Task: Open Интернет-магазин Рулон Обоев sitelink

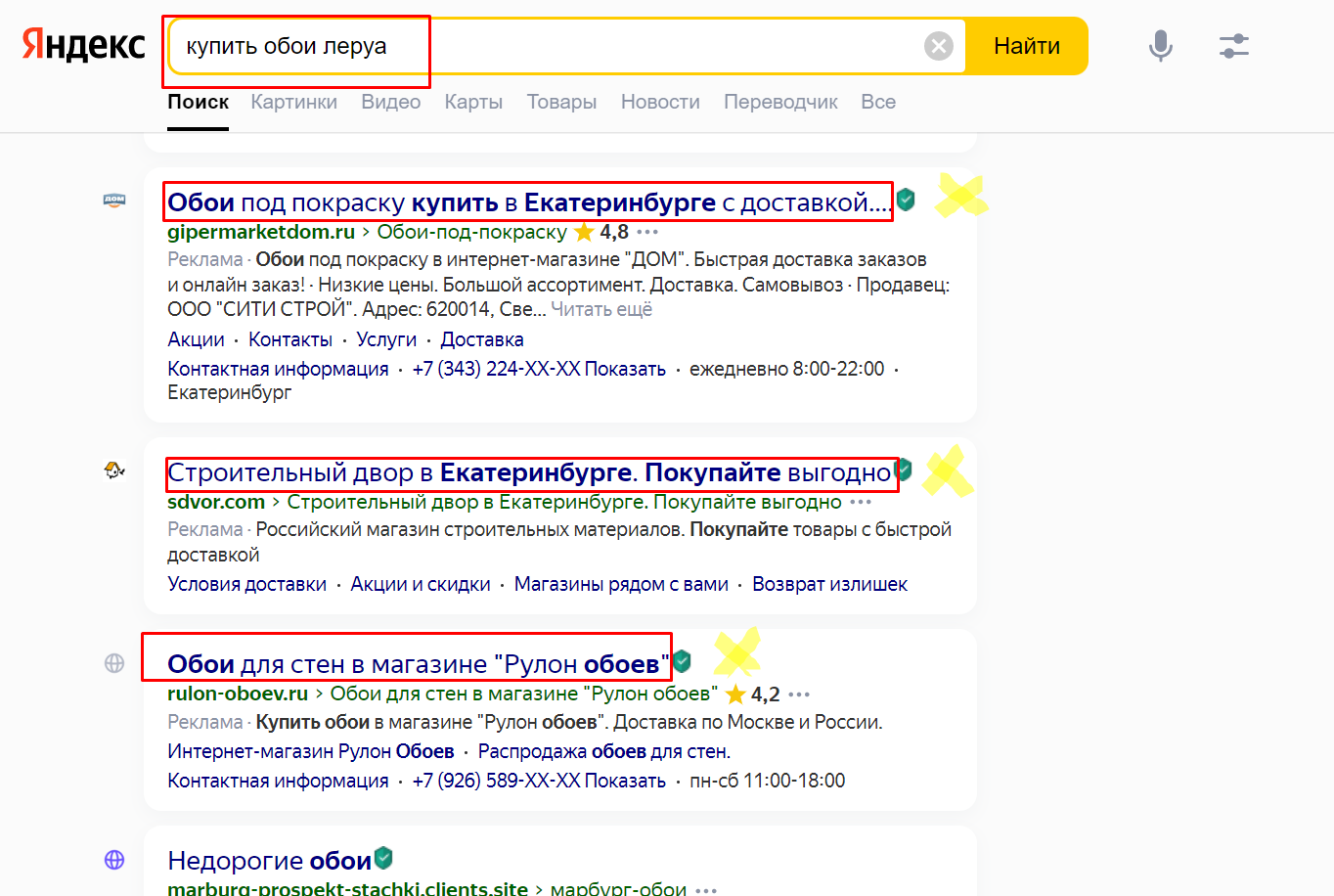Action: pyautogui.click(x=311, y=751)
